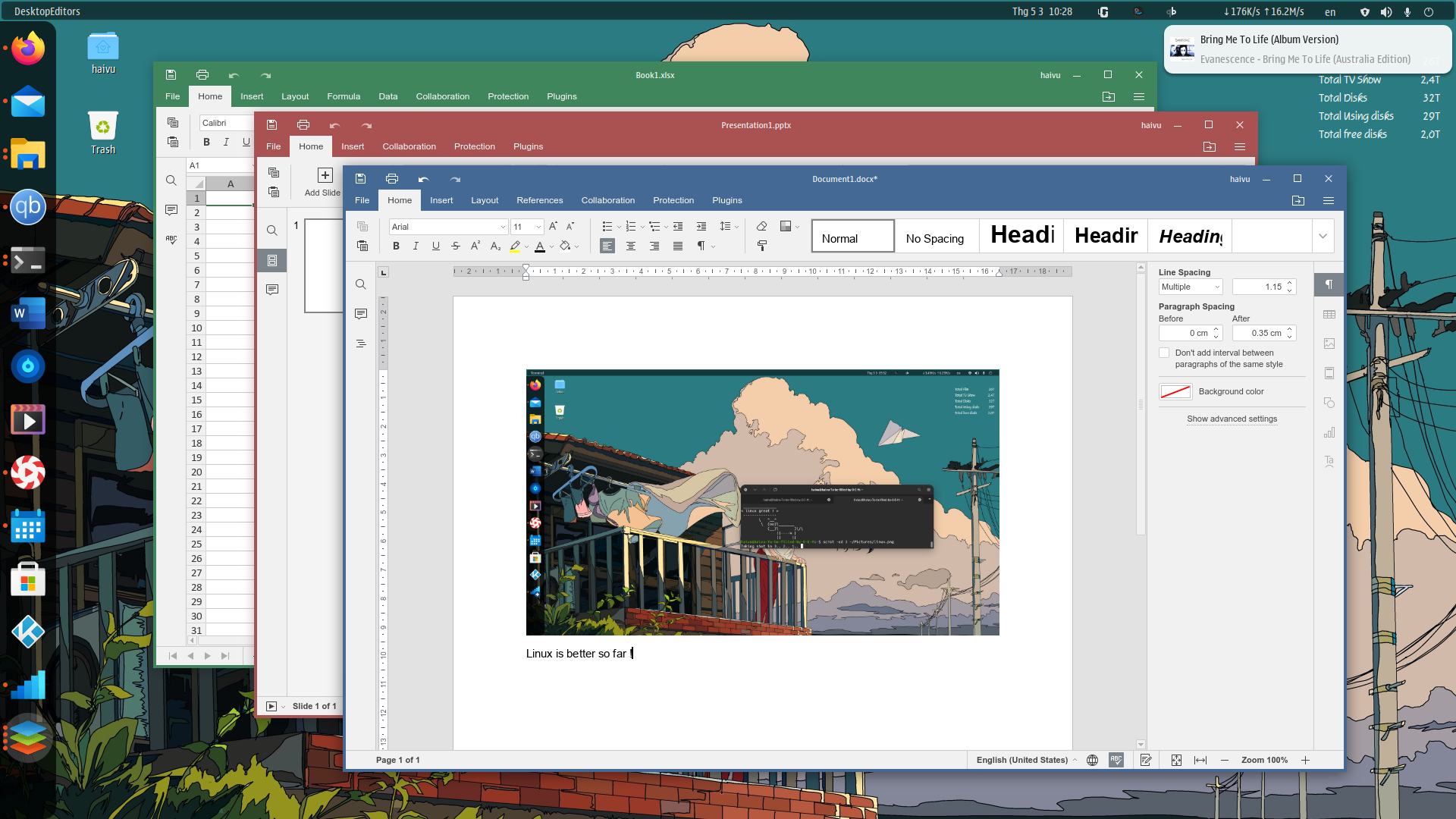The image size is (1456, 819).
Task: Decrease paragraph indent in document editor
Action: (x=678, y=226)
